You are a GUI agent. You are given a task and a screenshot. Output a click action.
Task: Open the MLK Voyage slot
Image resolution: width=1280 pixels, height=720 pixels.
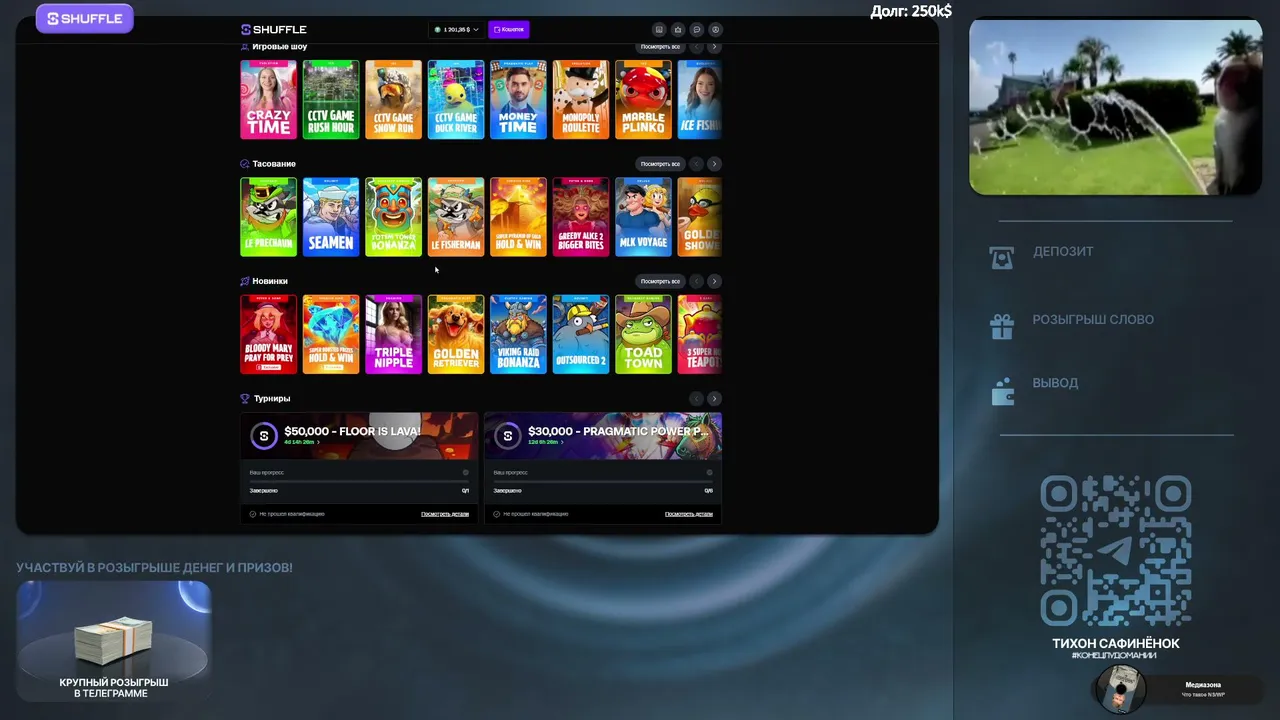643,217
